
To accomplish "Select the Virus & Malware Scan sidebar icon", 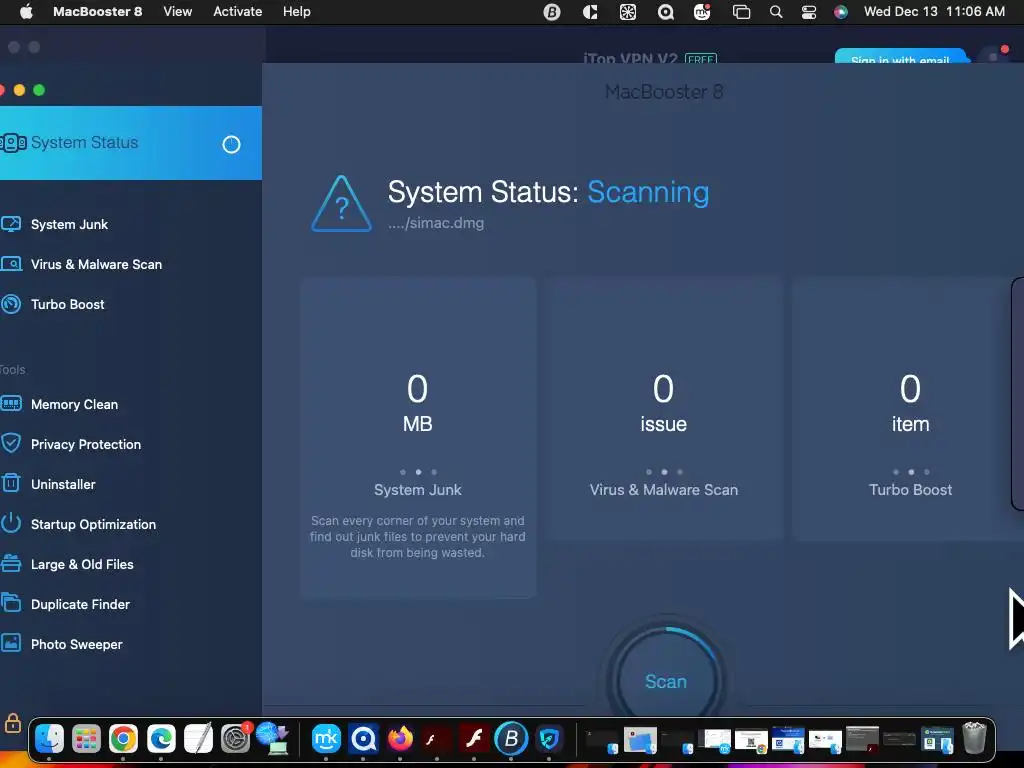I will coord(10,264).
